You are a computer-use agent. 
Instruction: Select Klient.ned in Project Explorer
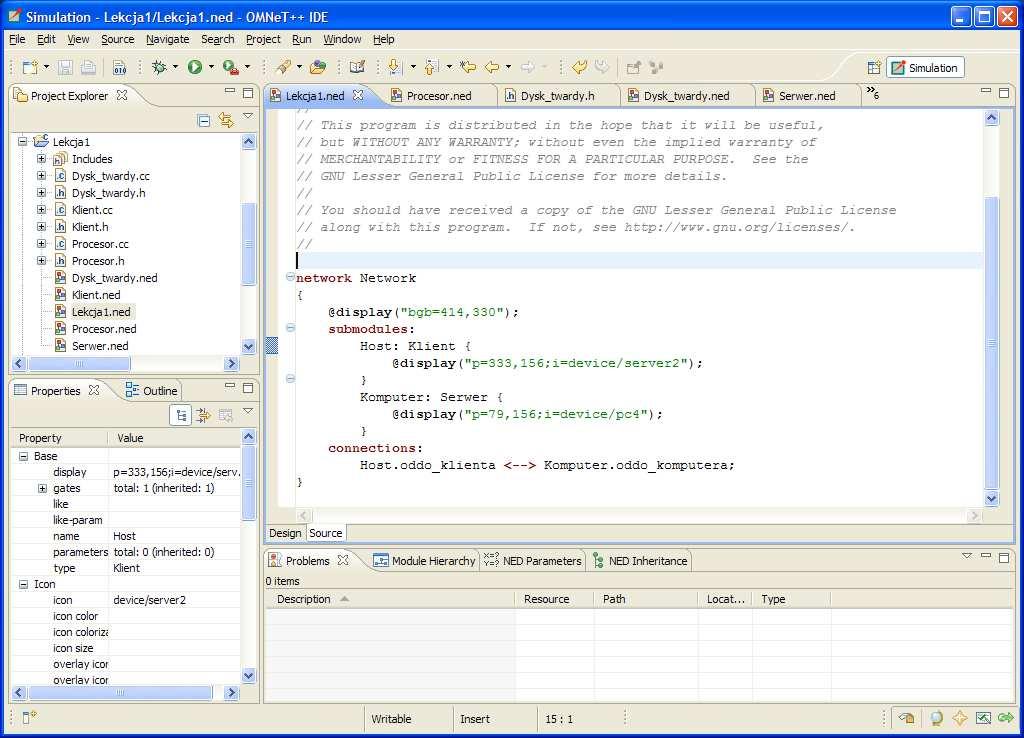pos(96,295)
